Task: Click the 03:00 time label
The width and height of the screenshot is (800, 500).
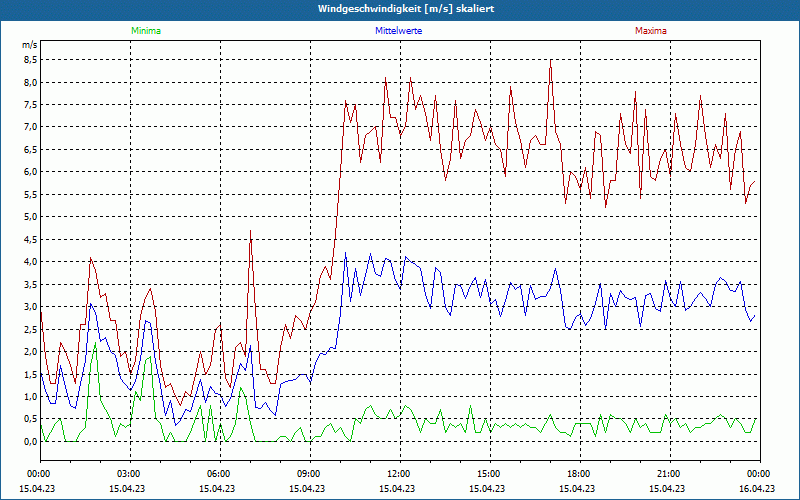Action: coord(127,474)
